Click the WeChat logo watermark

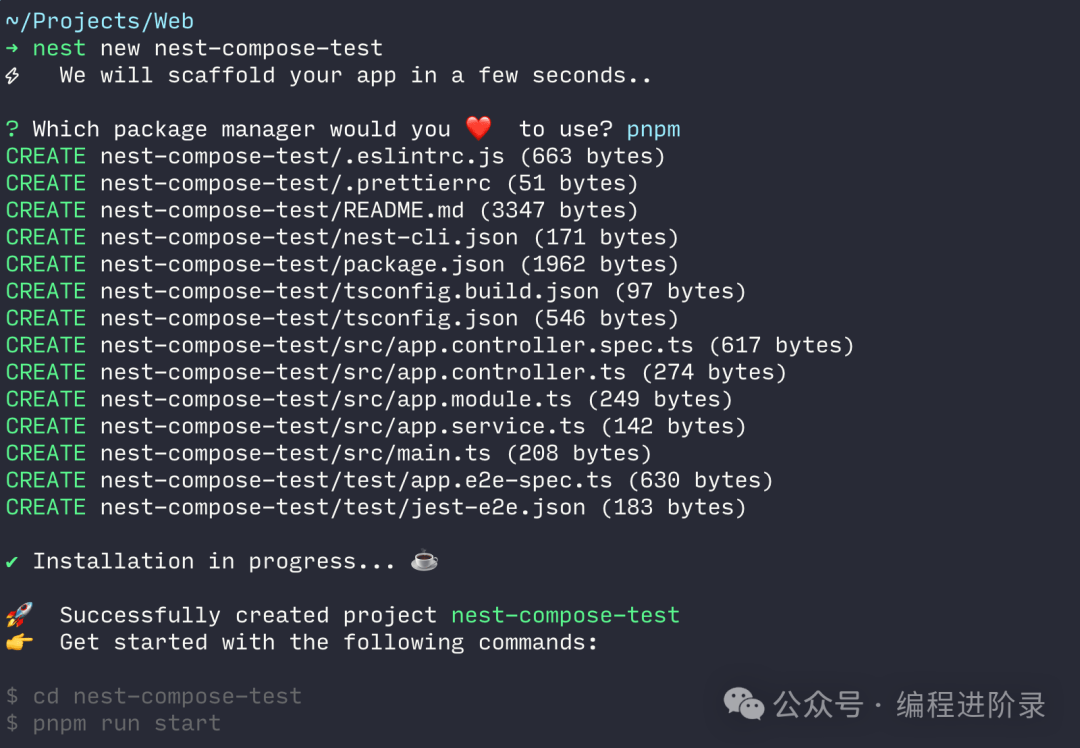[744, 704]
